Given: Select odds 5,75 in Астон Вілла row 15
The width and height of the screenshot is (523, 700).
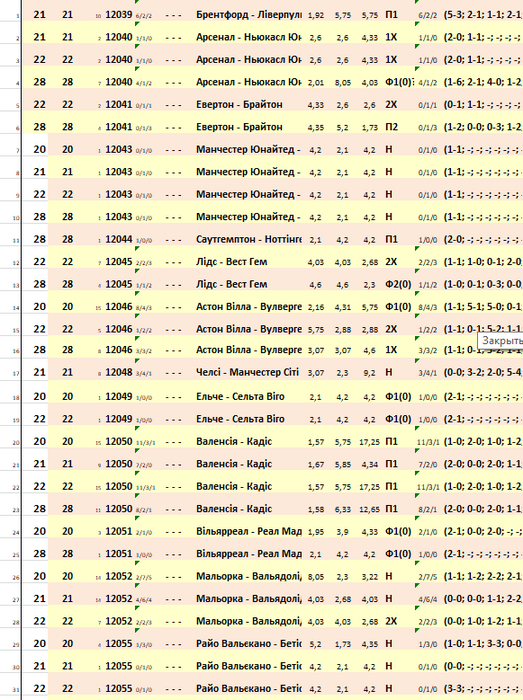Looking at the screenshot, I should [x=316, y=330].
